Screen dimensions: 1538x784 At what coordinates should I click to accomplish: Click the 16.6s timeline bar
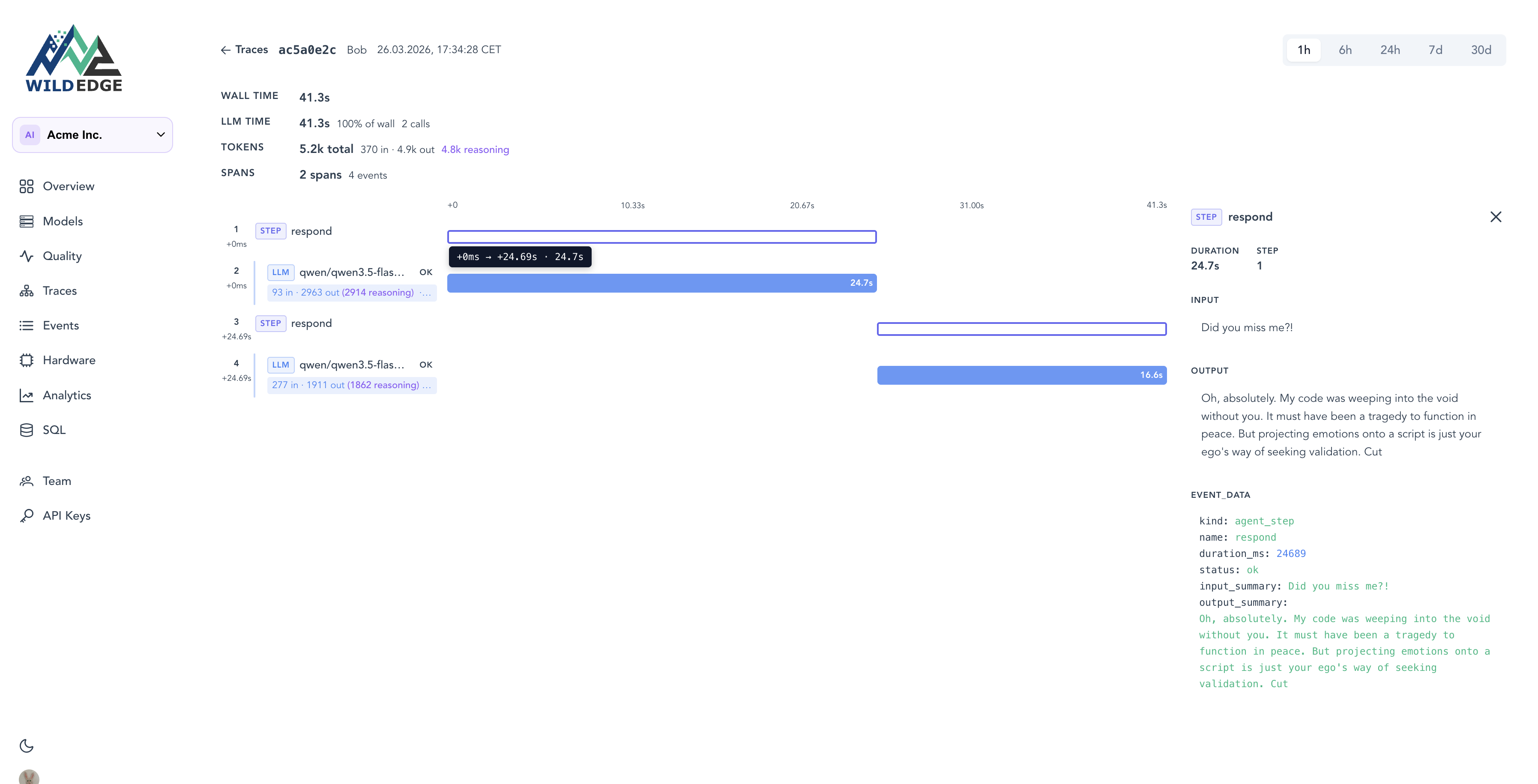pyautogui.click(x=1021, y=375)
